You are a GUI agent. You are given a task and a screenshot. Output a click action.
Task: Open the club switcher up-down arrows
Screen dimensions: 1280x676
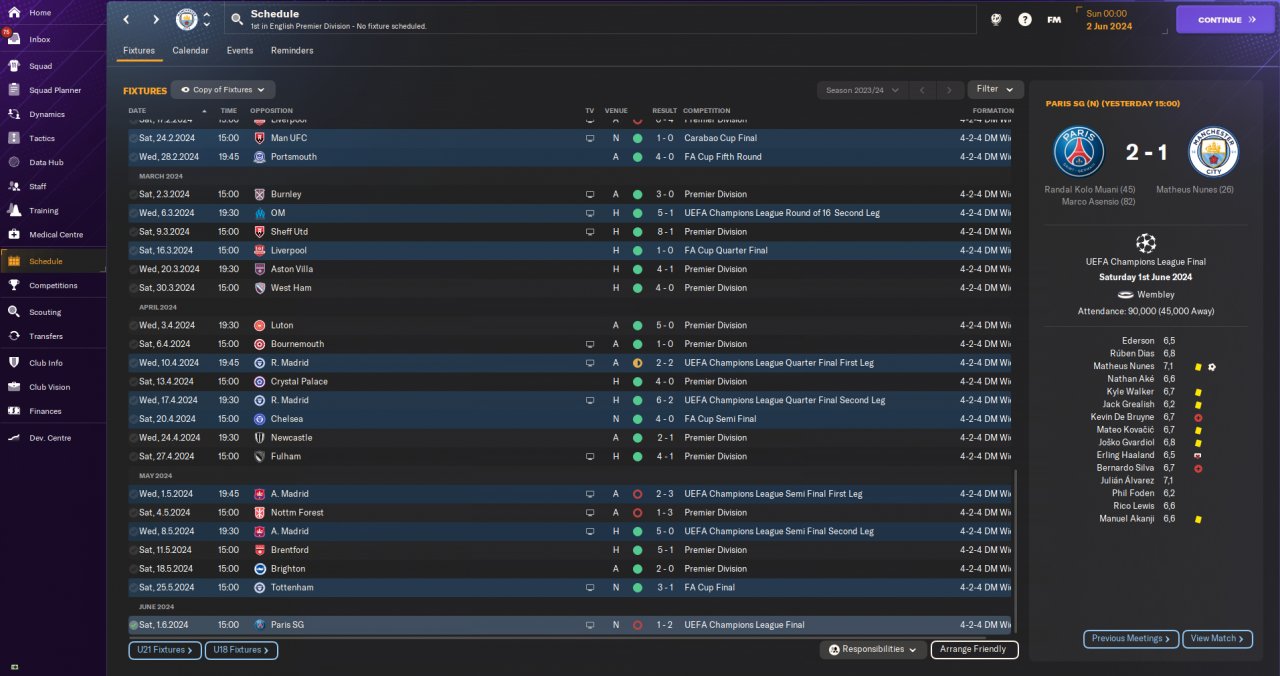coord(206,19)
